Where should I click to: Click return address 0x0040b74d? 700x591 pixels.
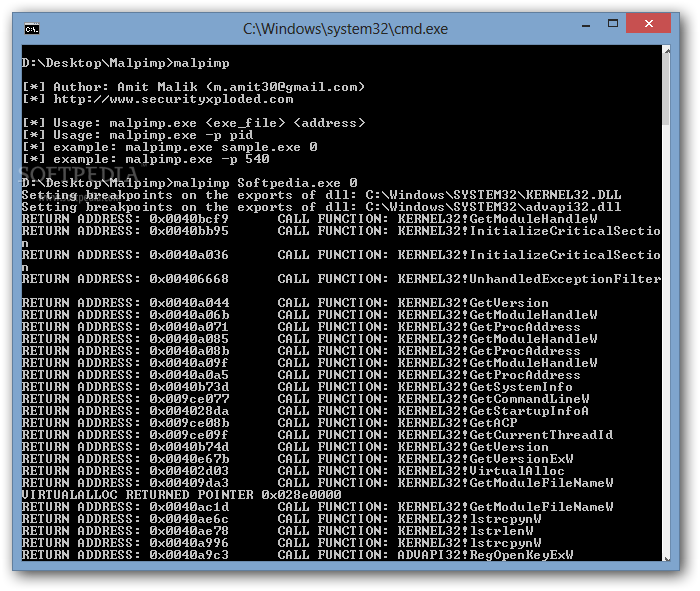tap(189, 447)
